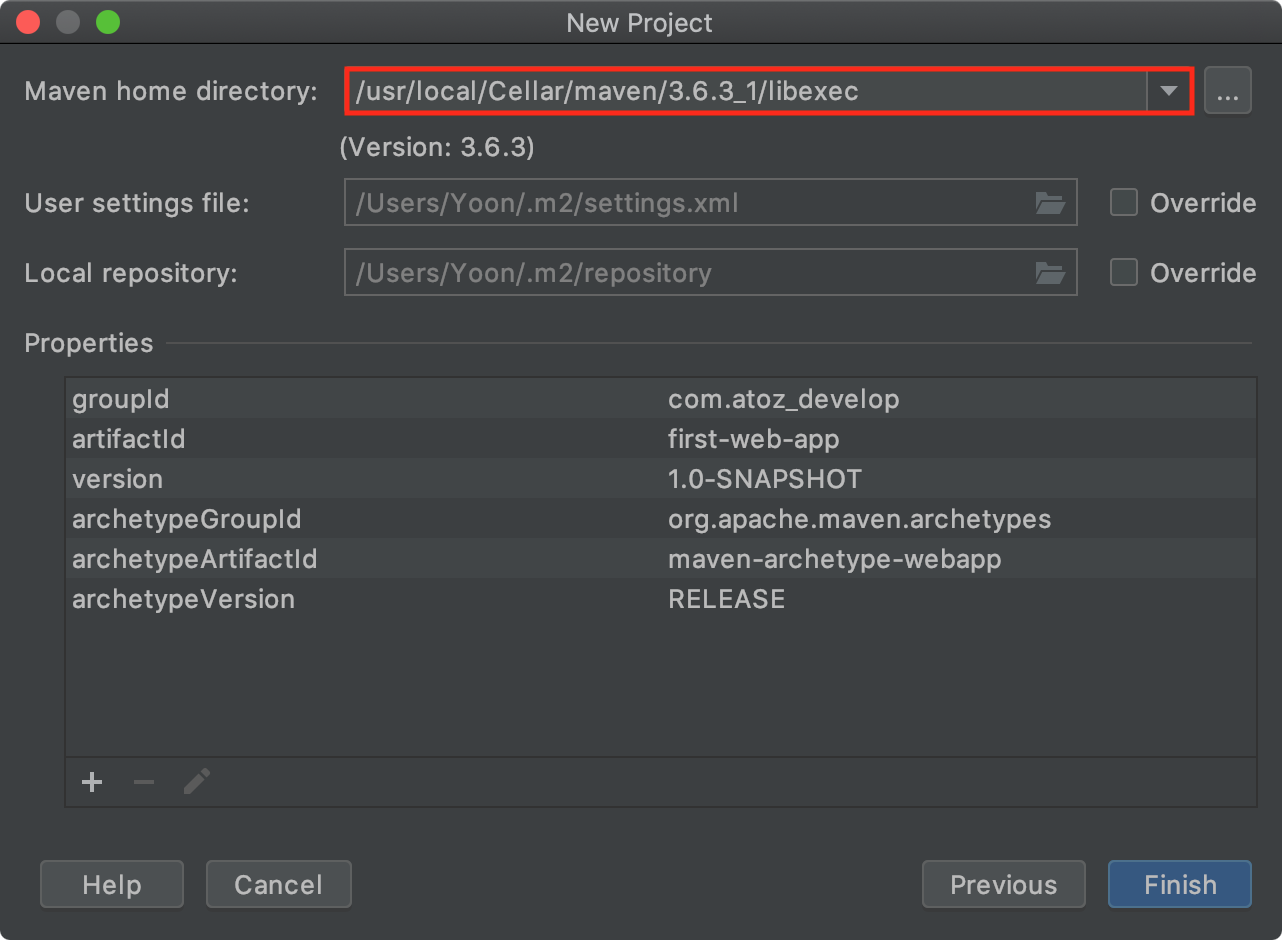
Task: Edit a property with the pencil icon
Action: click(x=196, y=782)
